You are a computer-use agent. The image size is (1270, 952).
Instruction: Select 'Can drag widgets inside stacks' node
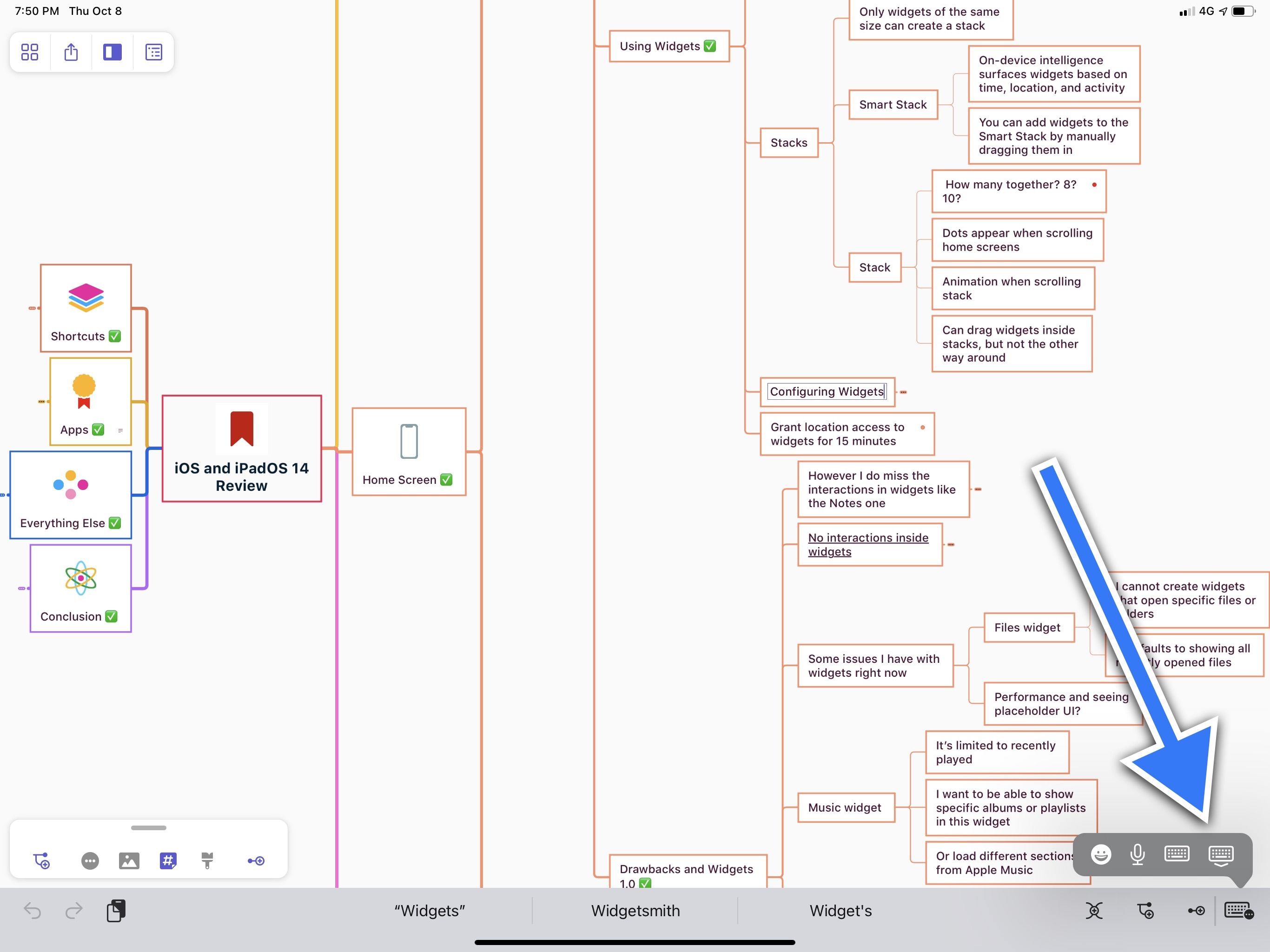pyautogui.click(x=1011, y=344)
